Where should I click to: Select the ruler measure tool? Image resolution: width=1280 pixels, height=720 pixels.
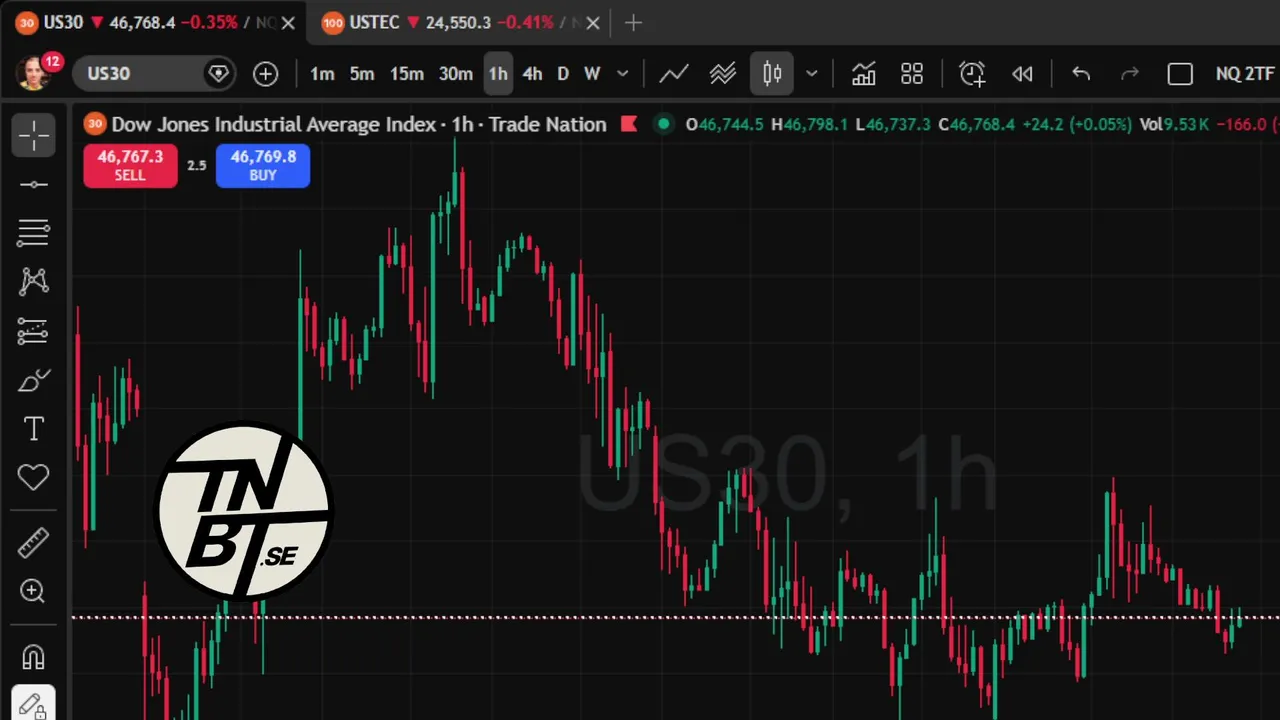[x=33, y=543]
